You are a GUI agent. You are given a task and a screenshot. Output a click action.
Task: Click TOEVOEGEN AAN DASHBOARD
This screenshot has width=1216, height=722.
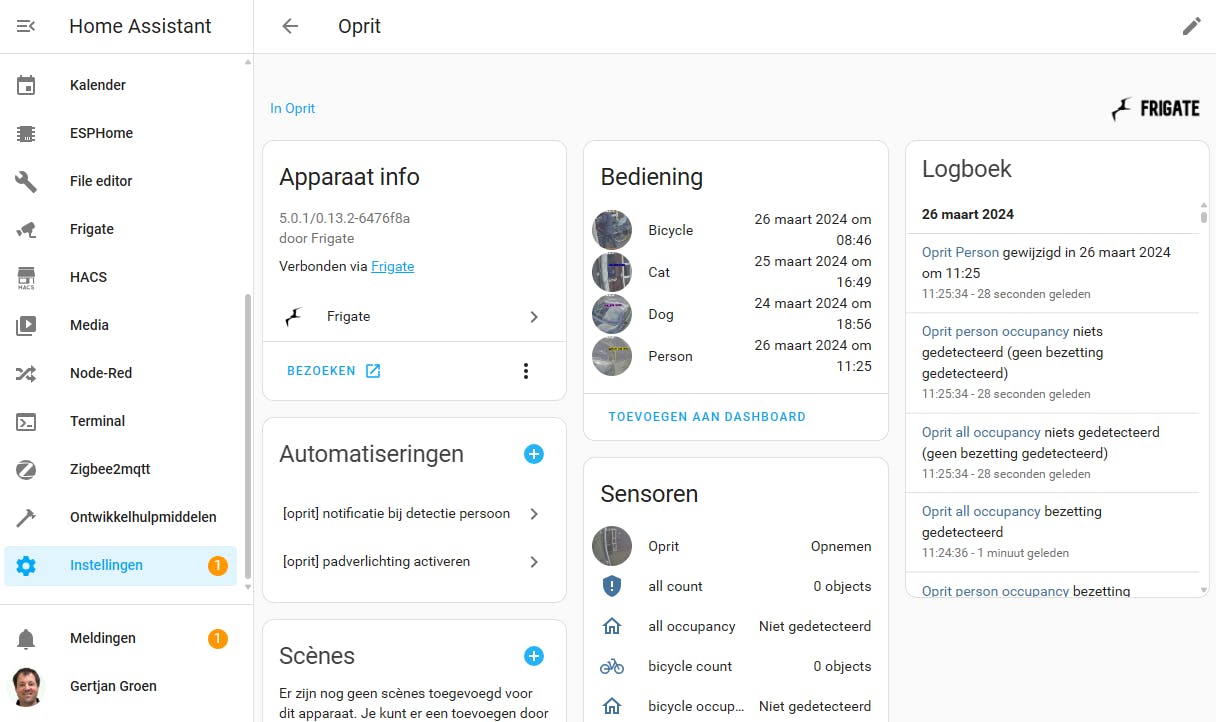(x=707, y=417)
